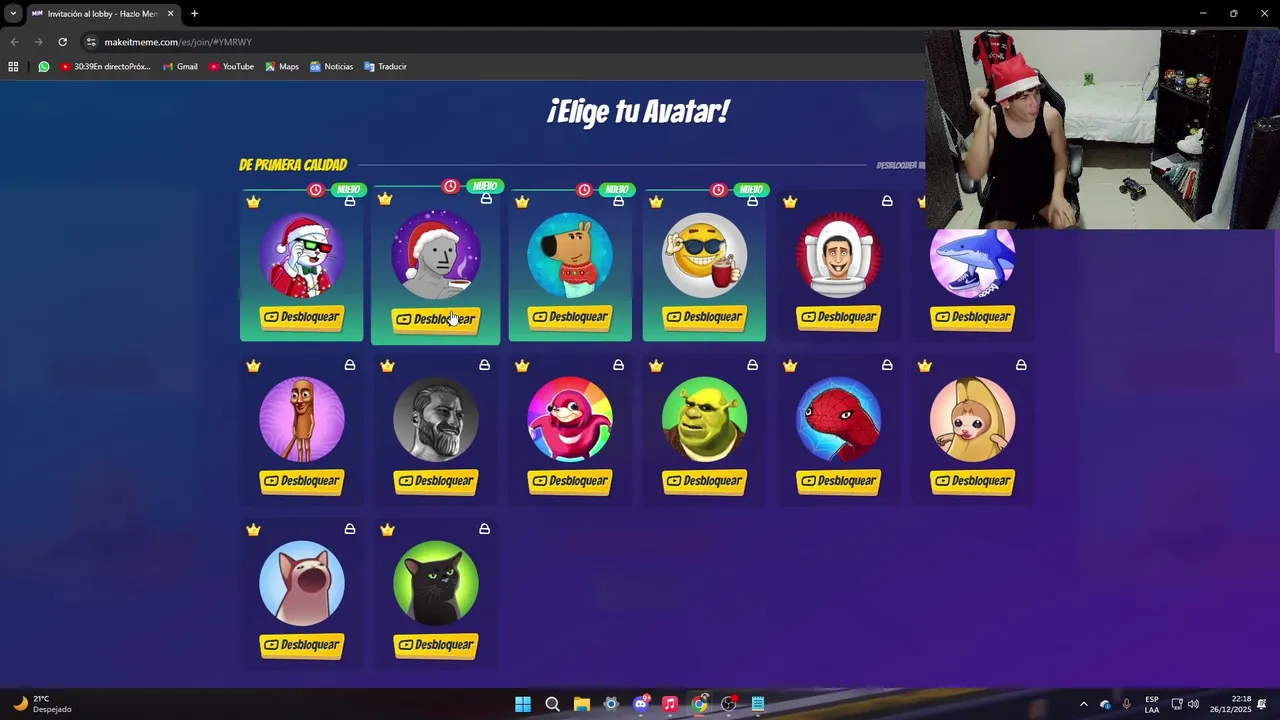Click Desbloquear under the toilet head avatar
The width and height of the screenshot is (1280, 720).
pyautogui.click(x=838, y=317)
